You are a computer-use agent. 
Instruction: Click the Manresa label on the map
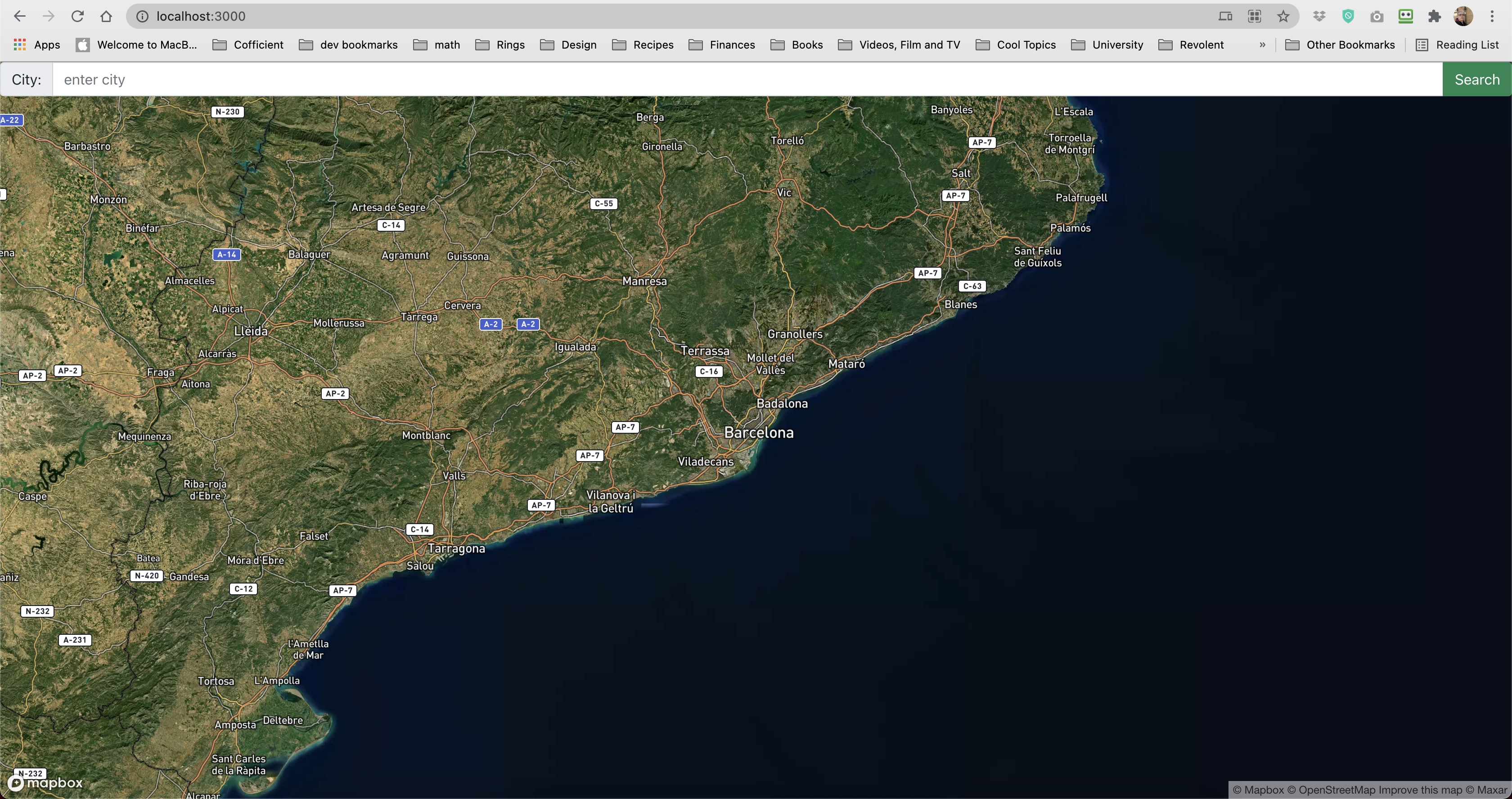click(644, 281)
